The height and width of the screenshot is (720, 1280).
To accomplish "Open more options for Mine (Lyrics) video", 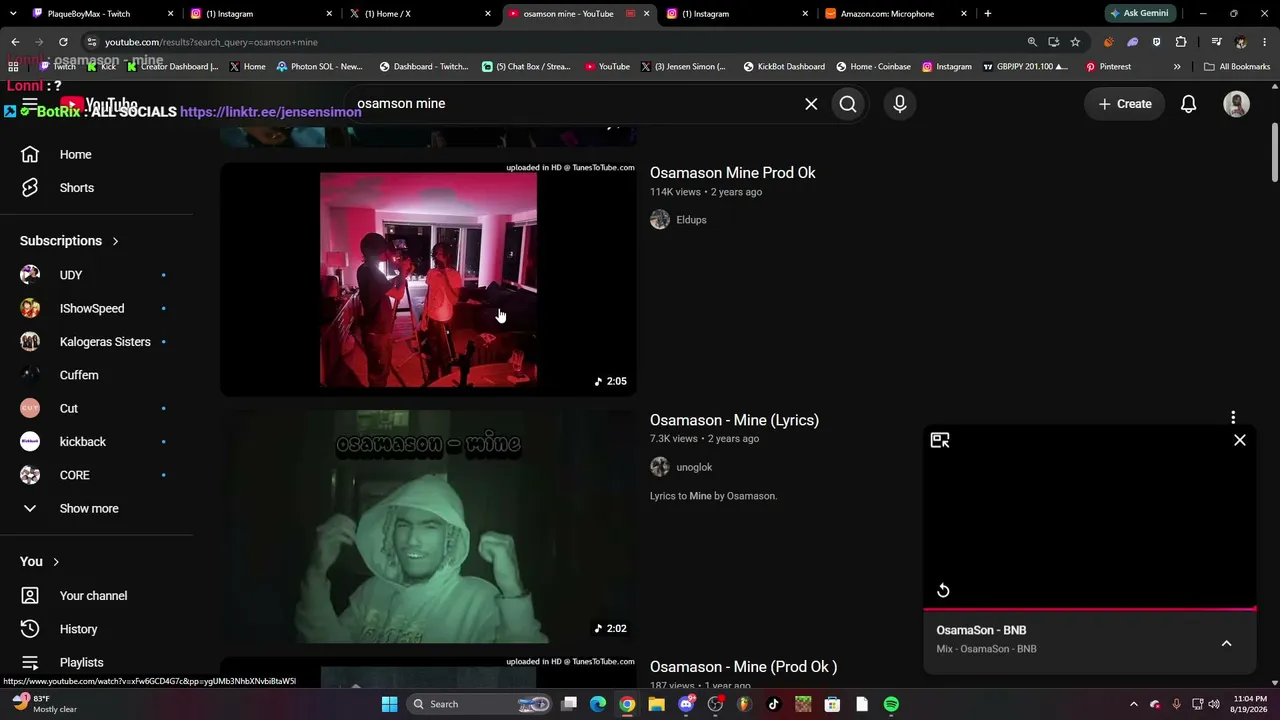I will click(x=1233, y=417).
